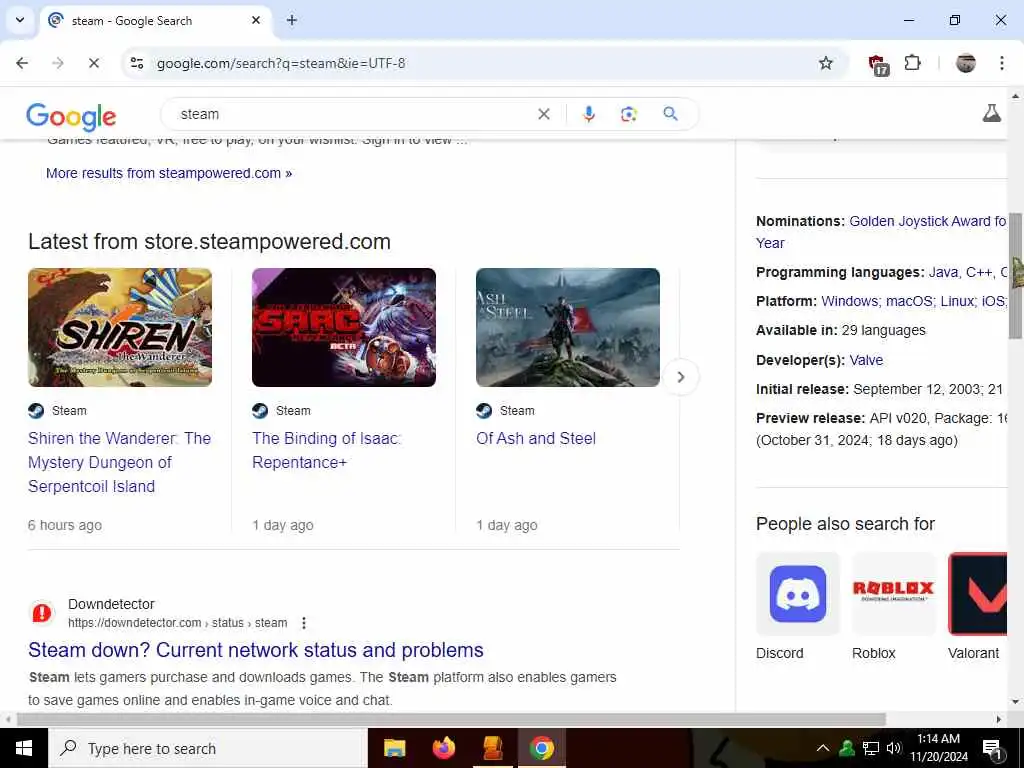The width and height of the screenshot is (1024, 768).
Task: Click the Type here to search box
Action: (208, 748)
